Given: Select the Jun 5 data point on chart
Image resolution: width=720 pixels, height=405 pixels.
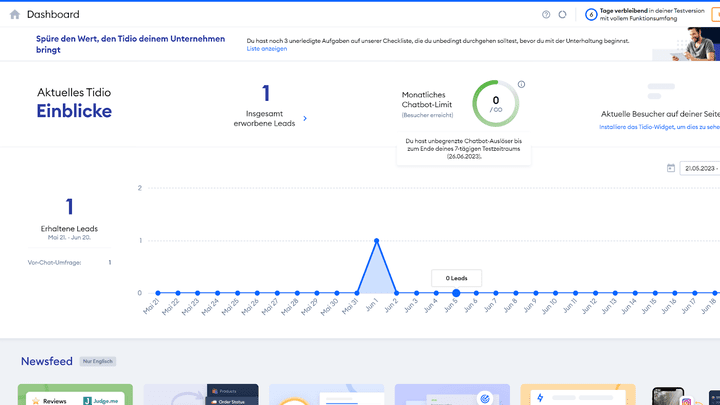Looking at the screenshot, I should (456, 293).
